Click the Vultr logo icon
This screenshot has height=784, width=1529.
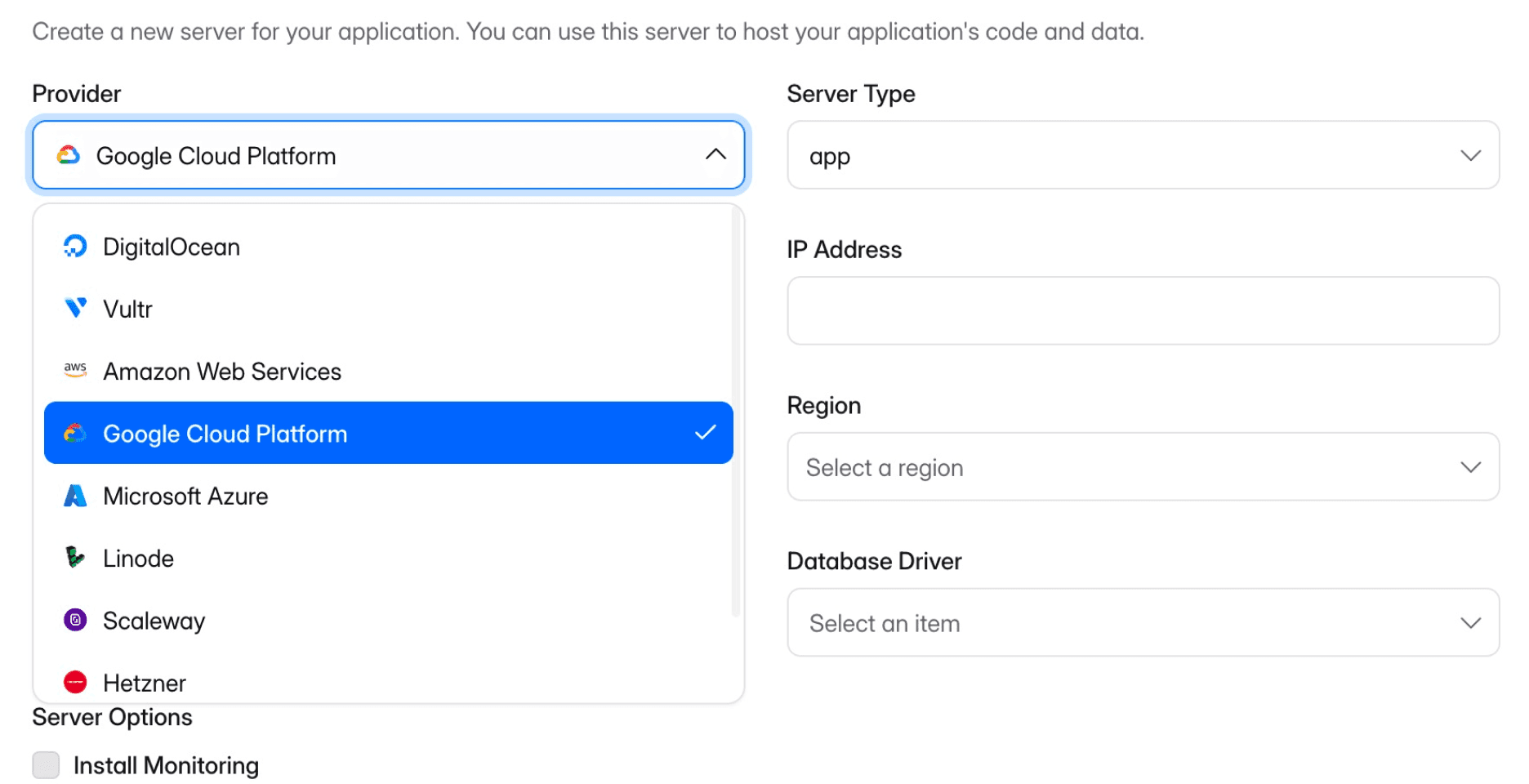coord(75,309)
